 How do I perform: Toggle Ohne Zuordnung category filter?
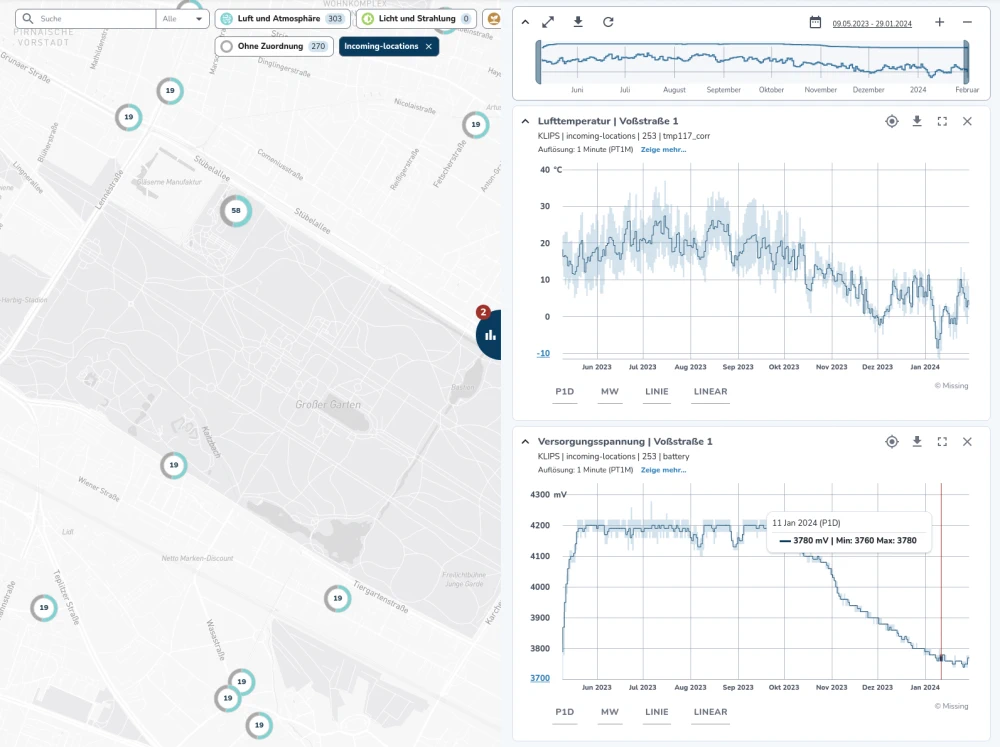[x=274, y=47]
